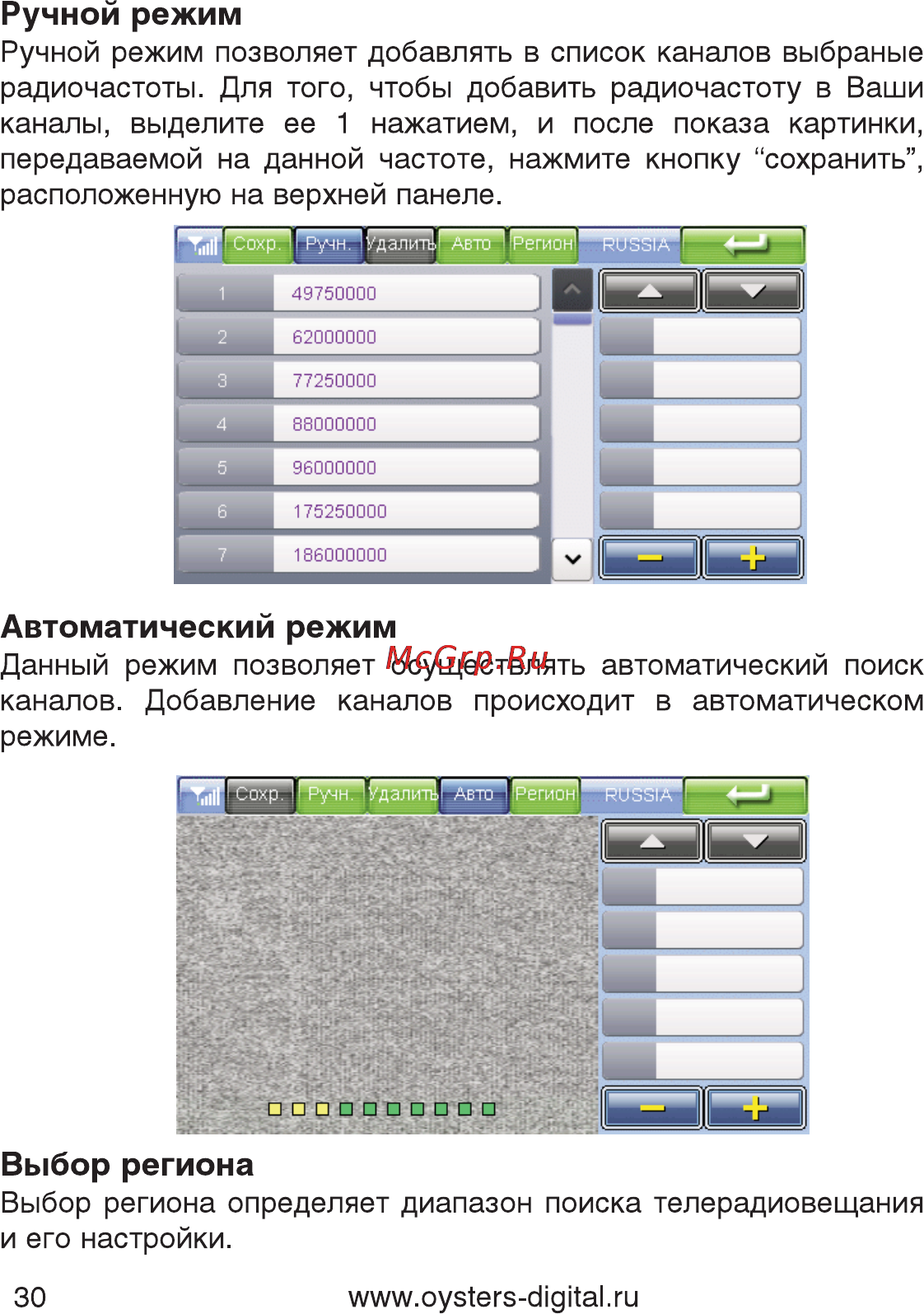
Task: Click yellow plus button in manual mode screenshot
Action: [753, 559]
